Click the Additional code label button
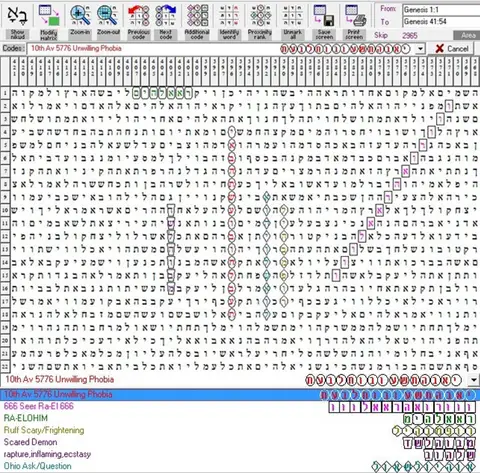The width and height of the screenshot is (480, 473). tap(197, 35)
